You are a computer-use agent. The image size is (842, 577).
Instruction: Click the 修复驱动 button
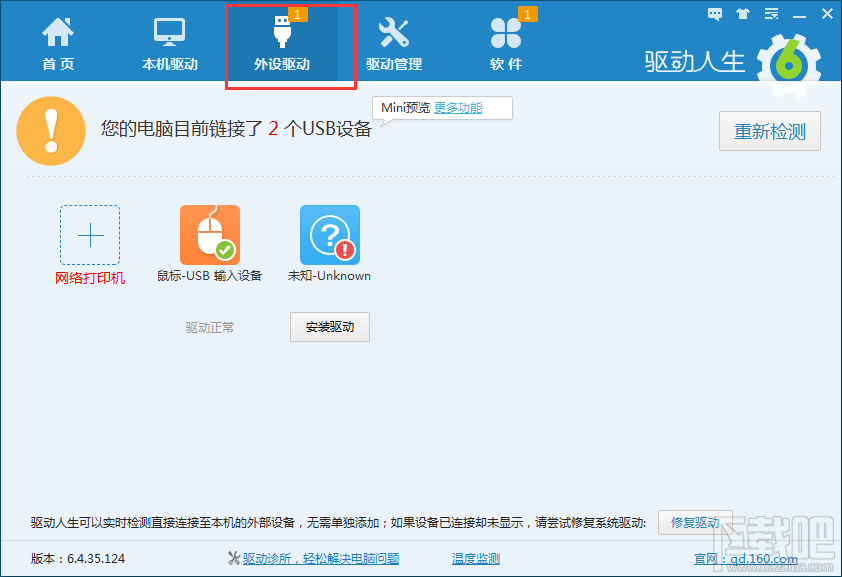coord(695,522)
